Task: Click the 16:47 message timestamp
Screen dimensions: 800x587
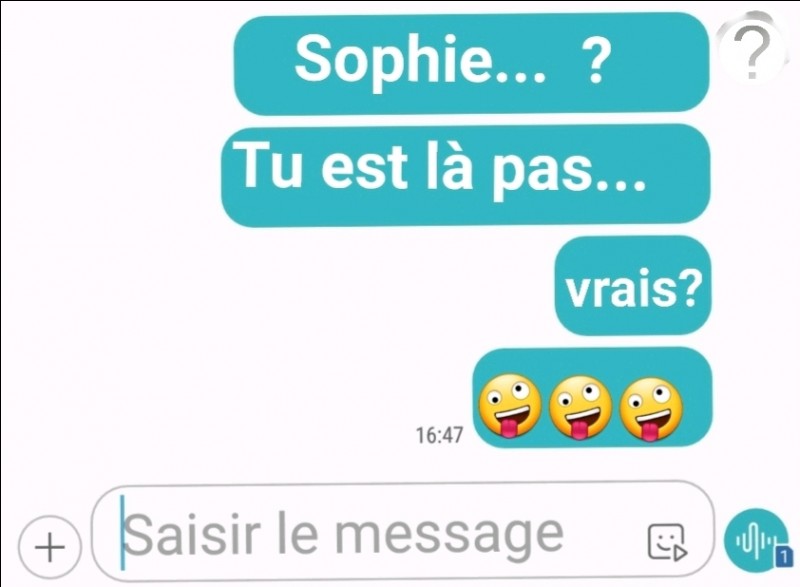Action: pyautogui.click(x=439, y=435)
